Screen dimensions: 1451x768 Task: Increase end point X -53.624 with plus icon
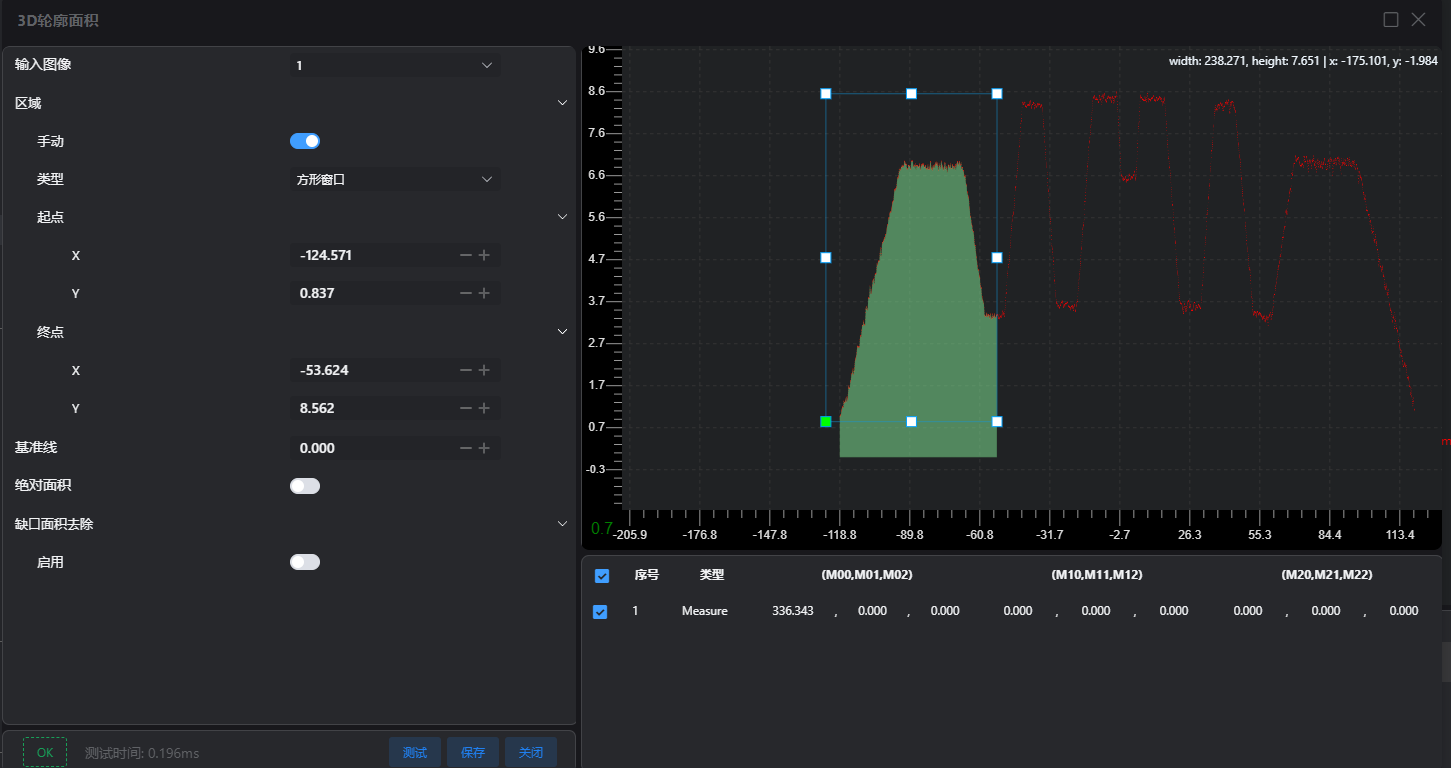tap(484, 370)
